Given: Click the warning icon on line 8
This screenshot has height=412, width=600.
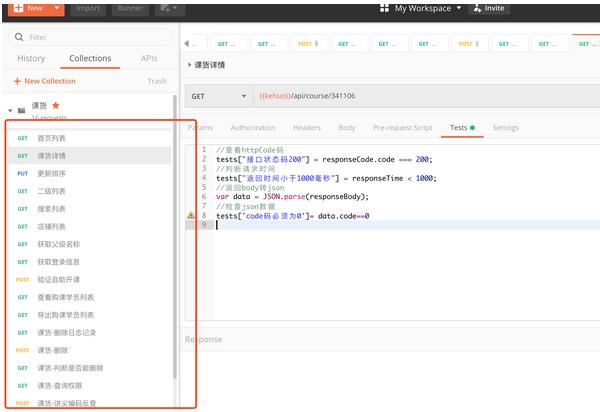Looking at the screenshot, I should (x=191, y=216).
